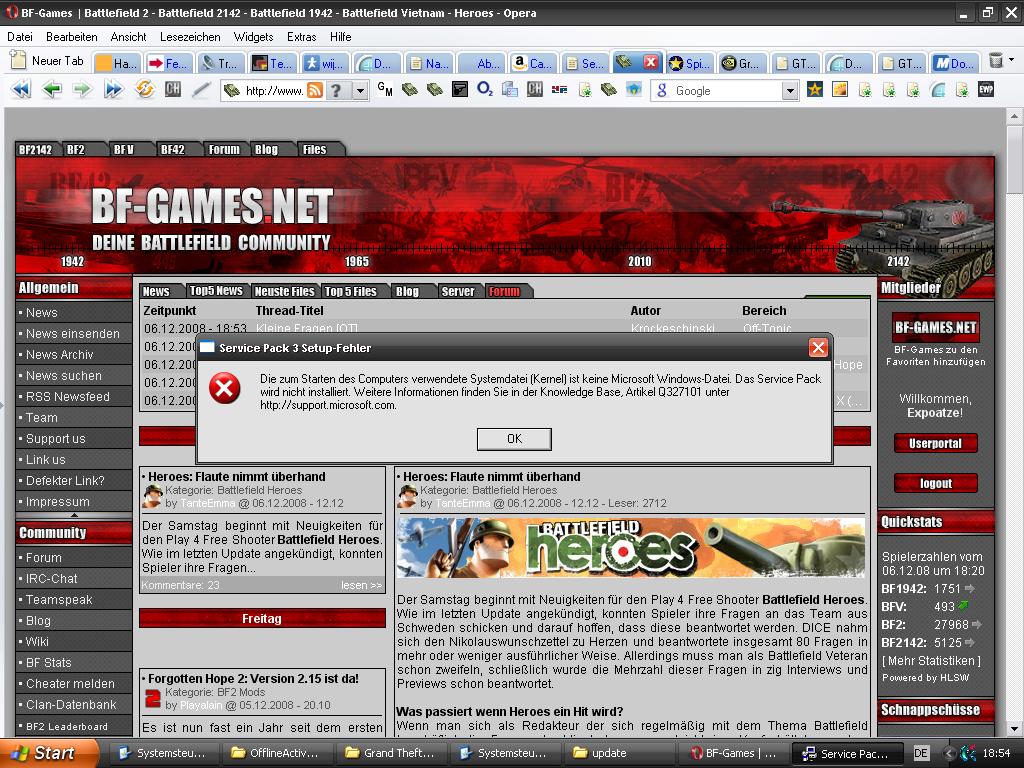Image resolution: width=1024 pixels, height=768 pixels.
Task: Go forward with the green right arrow
Action: [82, 89]
